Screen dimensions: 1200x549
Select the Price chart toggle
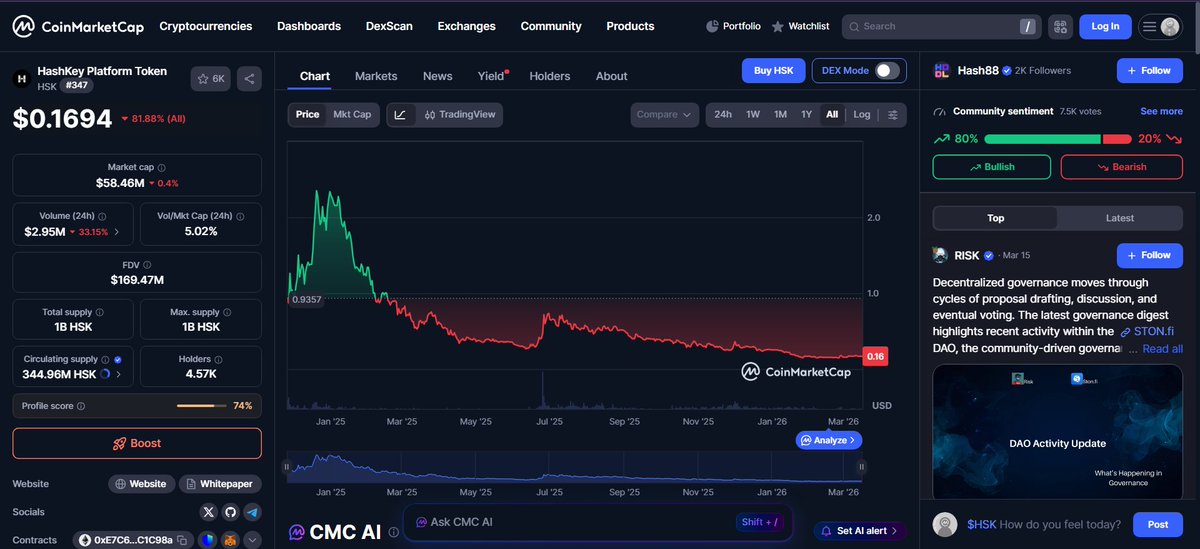(308, 114)
